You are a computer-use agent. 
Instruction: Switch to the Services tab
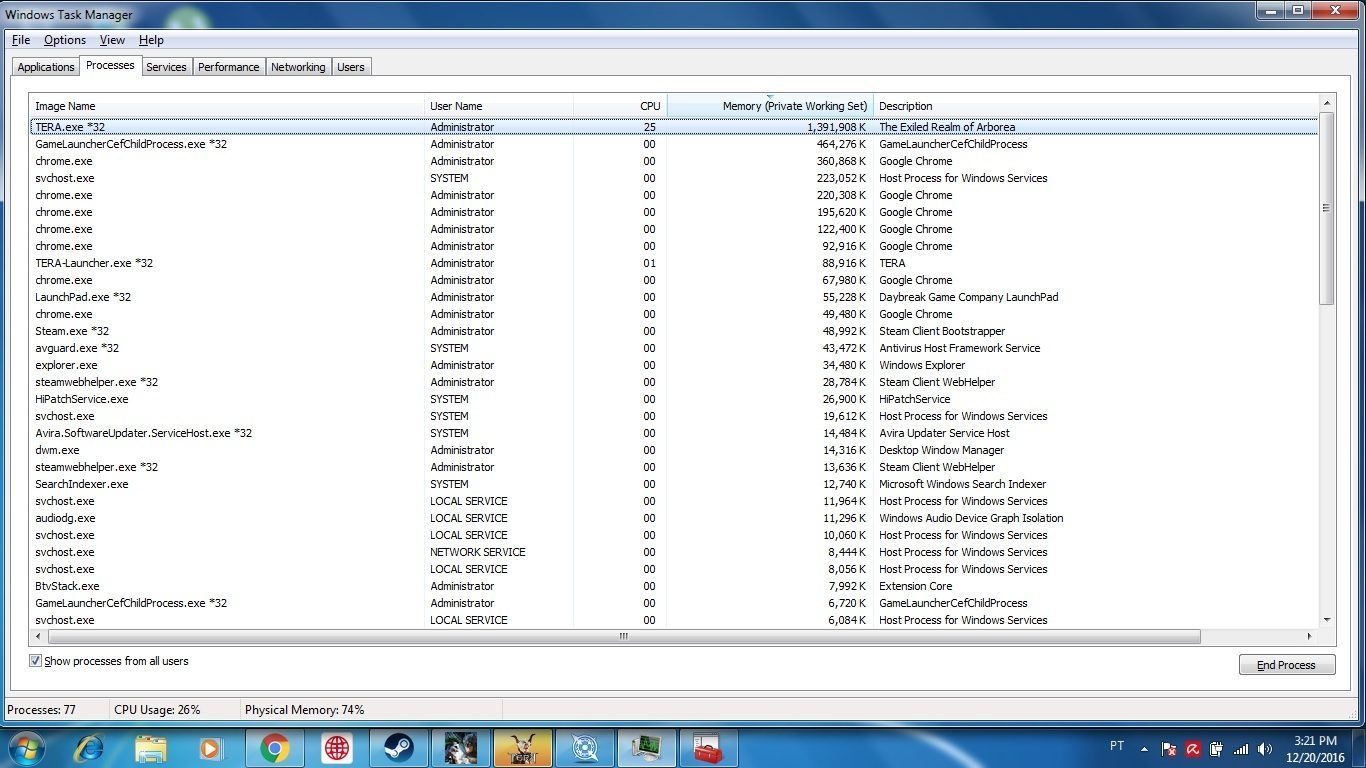coord(166,67)
